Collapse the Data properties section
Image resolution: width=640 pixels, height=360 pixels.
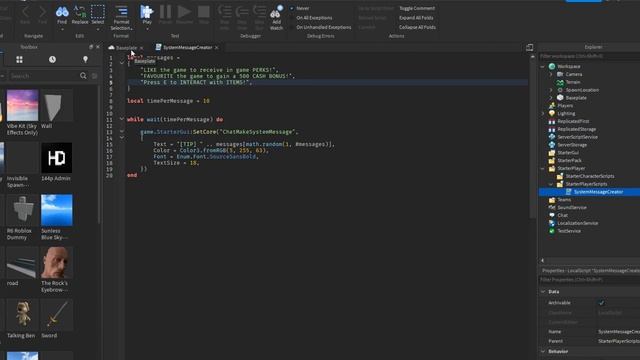(x=543, y=292)
